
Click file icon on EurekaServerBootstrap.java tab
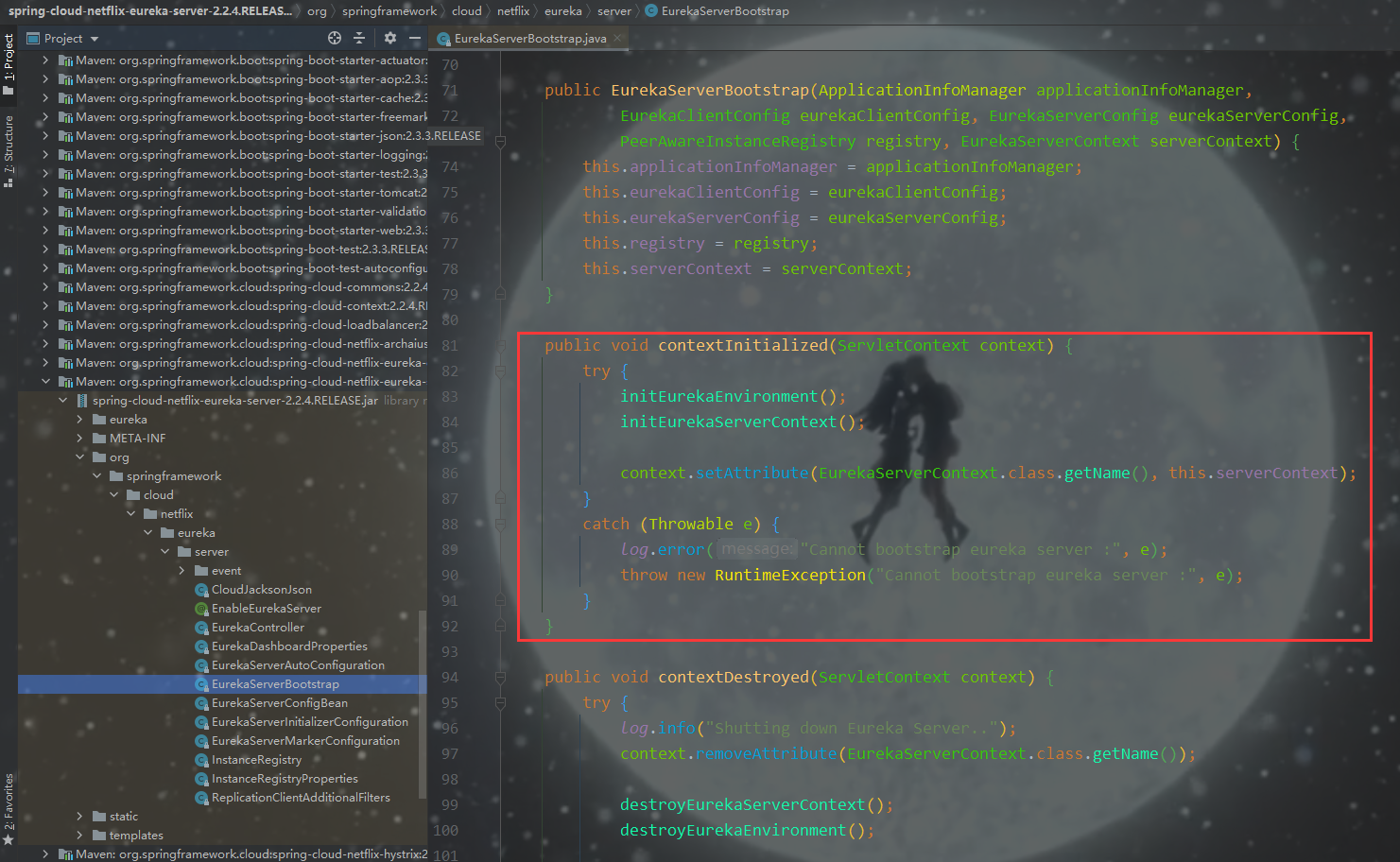(x=443, y=39)
